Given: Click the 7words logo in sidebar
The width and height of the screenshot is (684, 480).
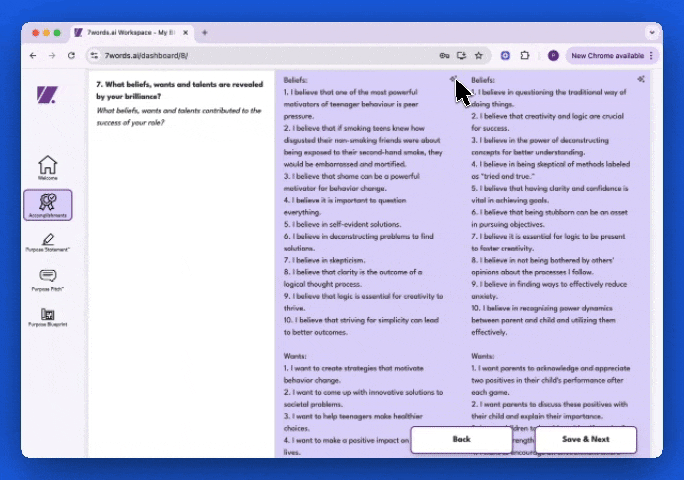Looking at the screenshot, I should point(47,95).
